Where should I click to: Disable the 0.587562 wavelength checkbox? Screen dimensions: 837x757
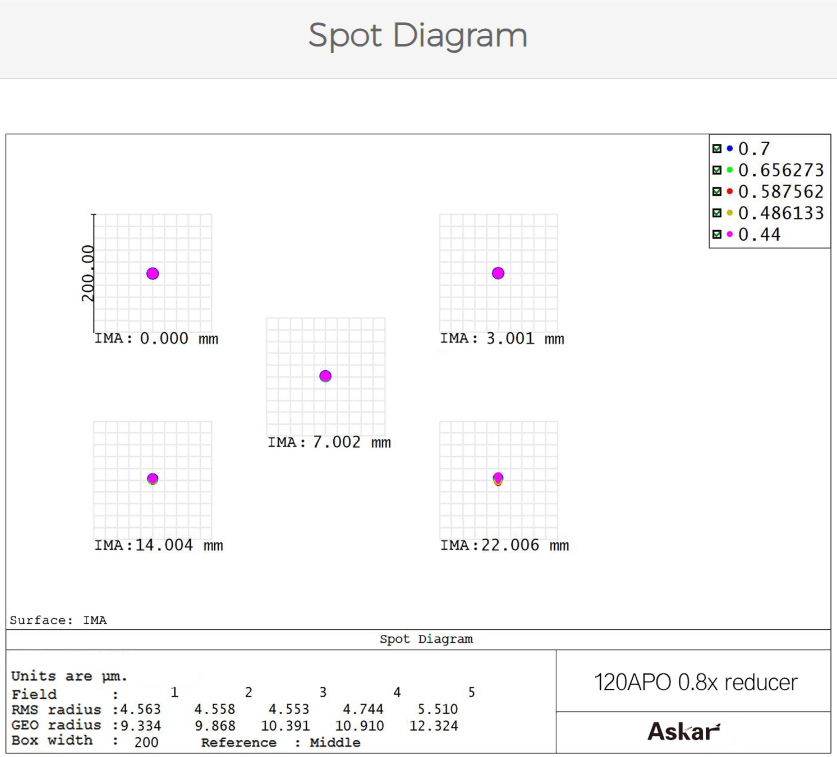pos(717,191)
